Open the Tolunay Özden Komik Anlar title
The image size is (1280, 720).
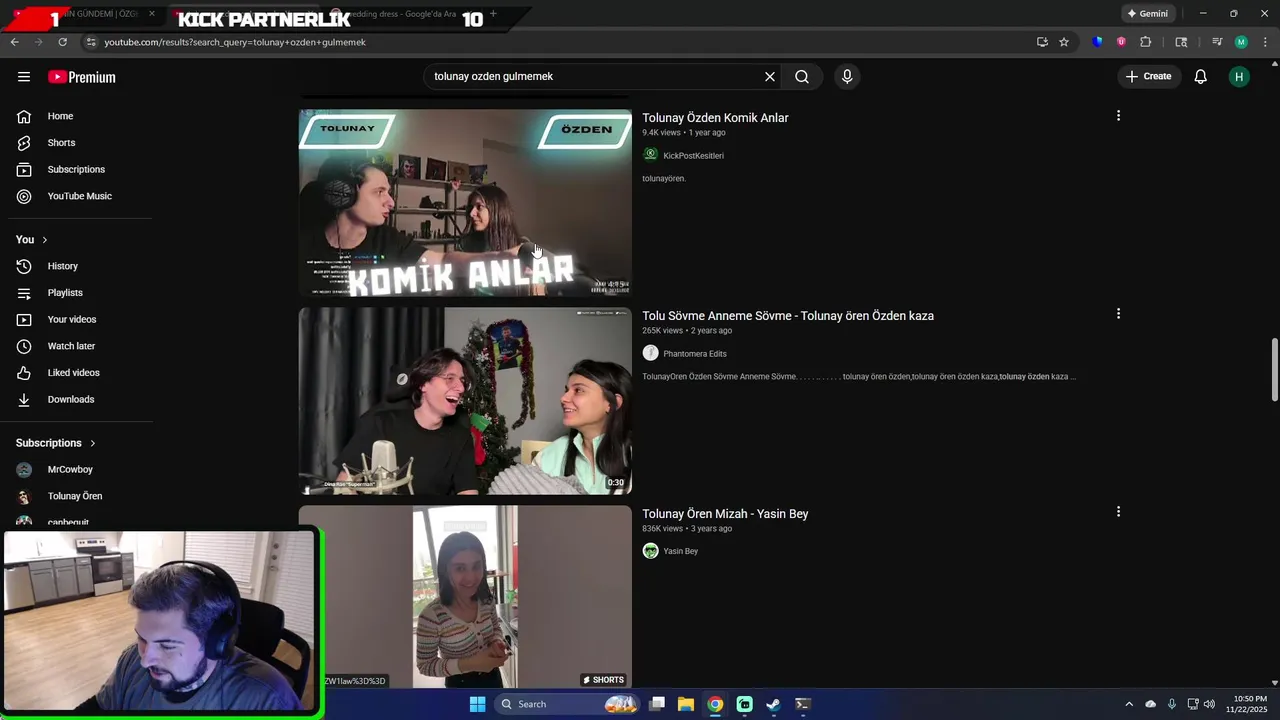pos(715,118)
